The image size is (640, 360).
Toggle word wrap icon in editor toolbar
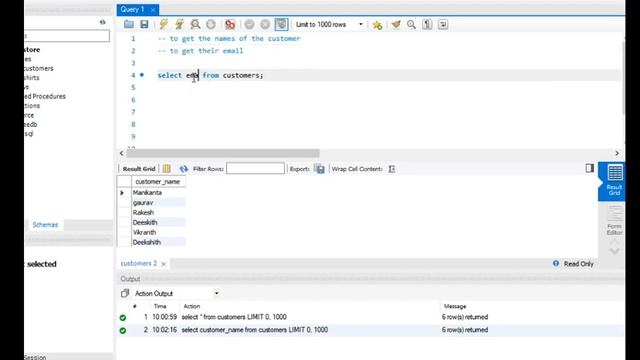443,24
